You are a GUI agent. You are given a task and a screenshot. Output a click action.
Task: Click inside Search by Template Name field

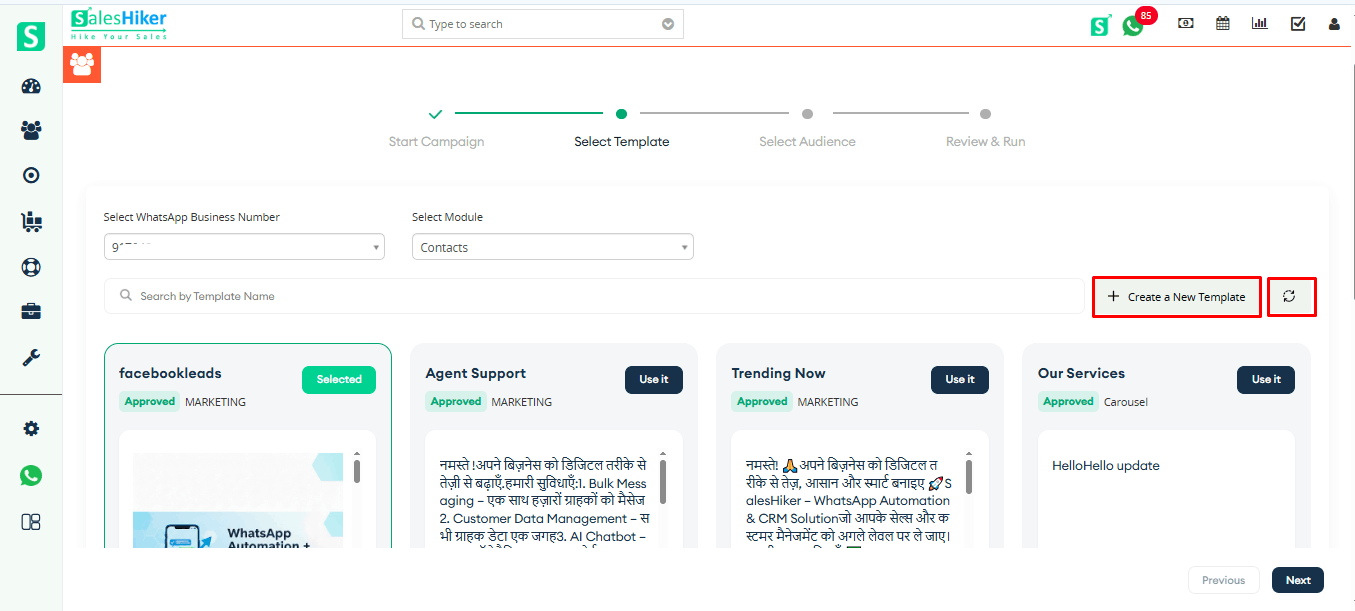[400, 295]
